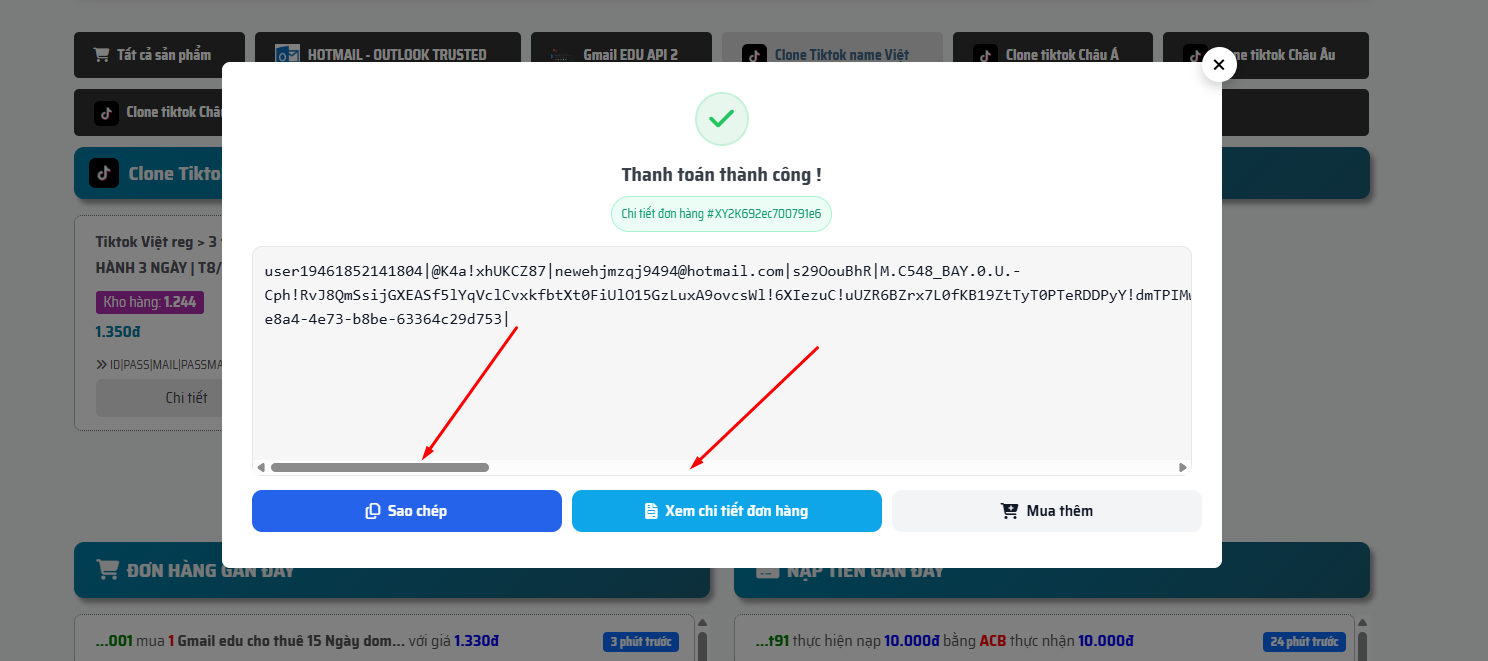Switch to Clone Tiktok name Việt tab

tap(832, 55)
